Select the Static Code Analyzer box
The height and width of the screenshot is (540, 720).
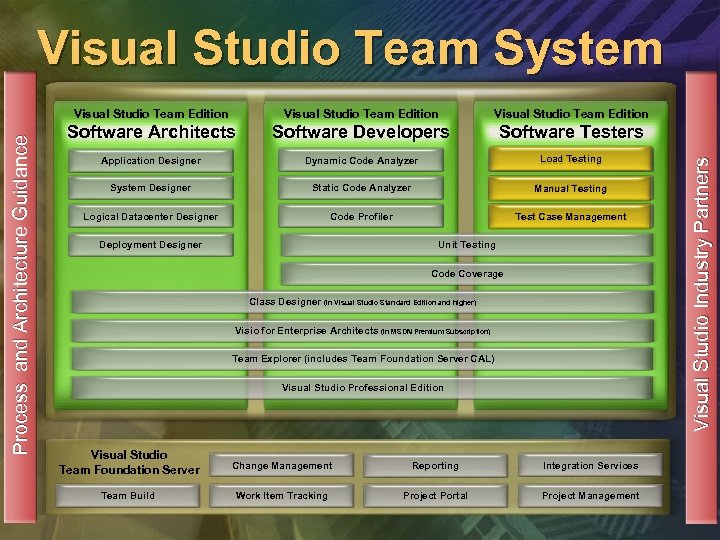(361, 188)
